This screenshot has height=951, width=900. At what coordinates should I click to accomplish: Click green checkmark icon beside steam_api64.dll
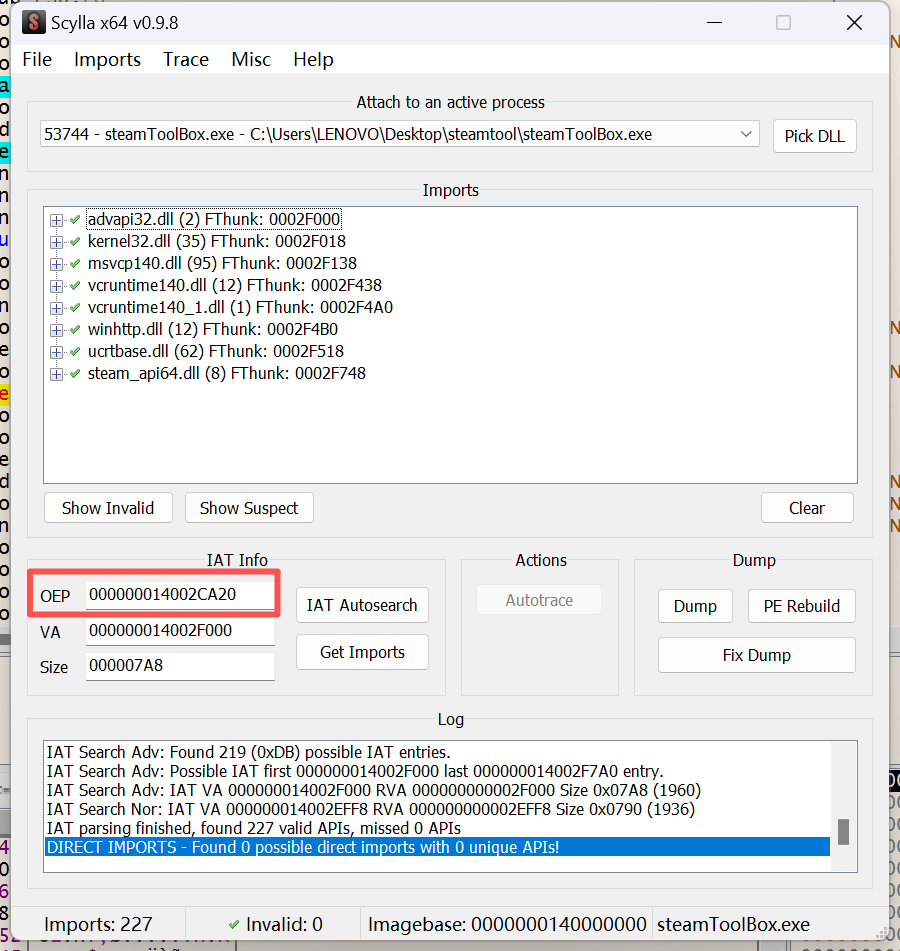click(75, 373)
